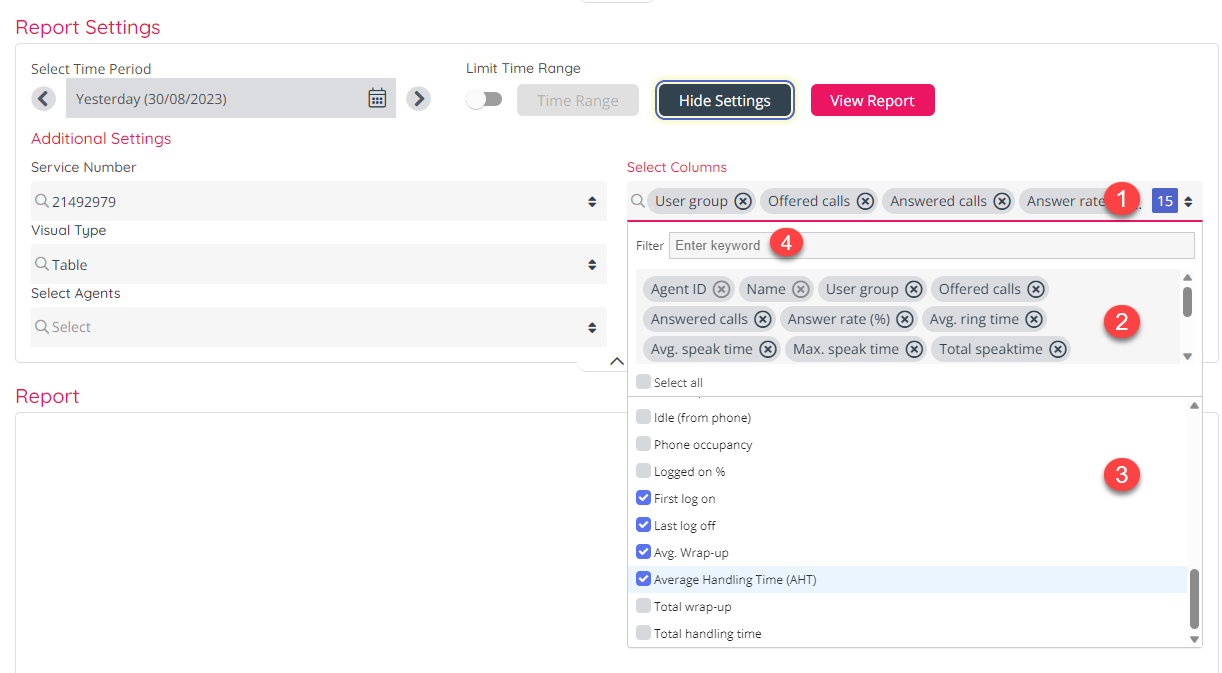Toggle the Limit Time Range switch
Screen dimensions: 1222x673
(485, 99)
